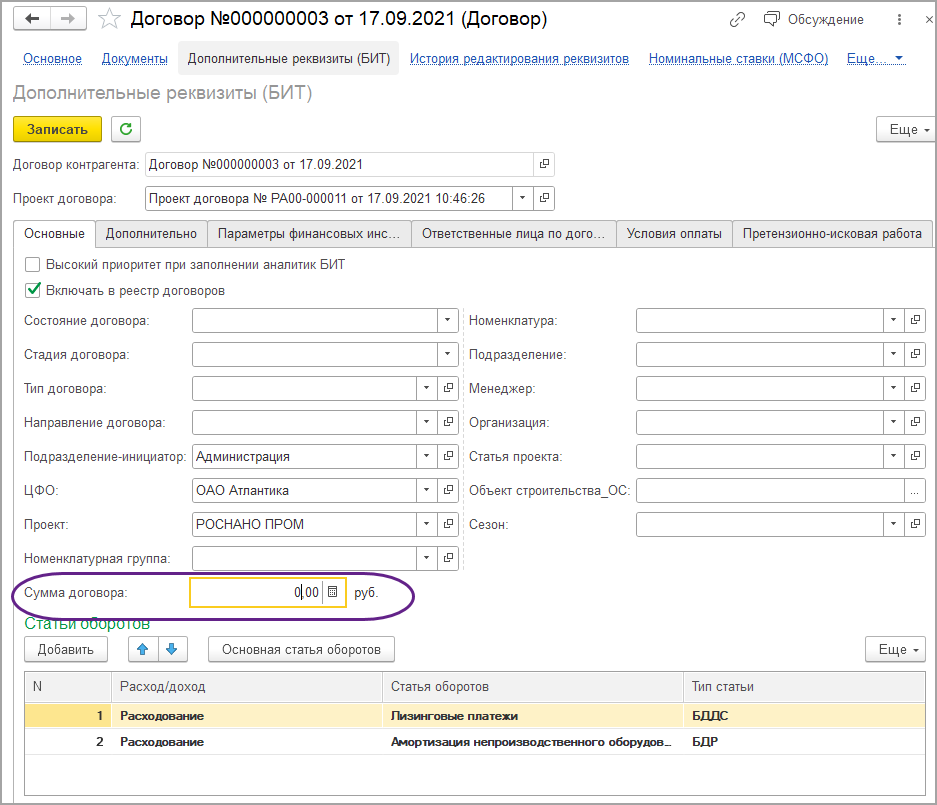Expand the Состояние договора dropdown
The image size is (937, 805).
pos(446,320)
